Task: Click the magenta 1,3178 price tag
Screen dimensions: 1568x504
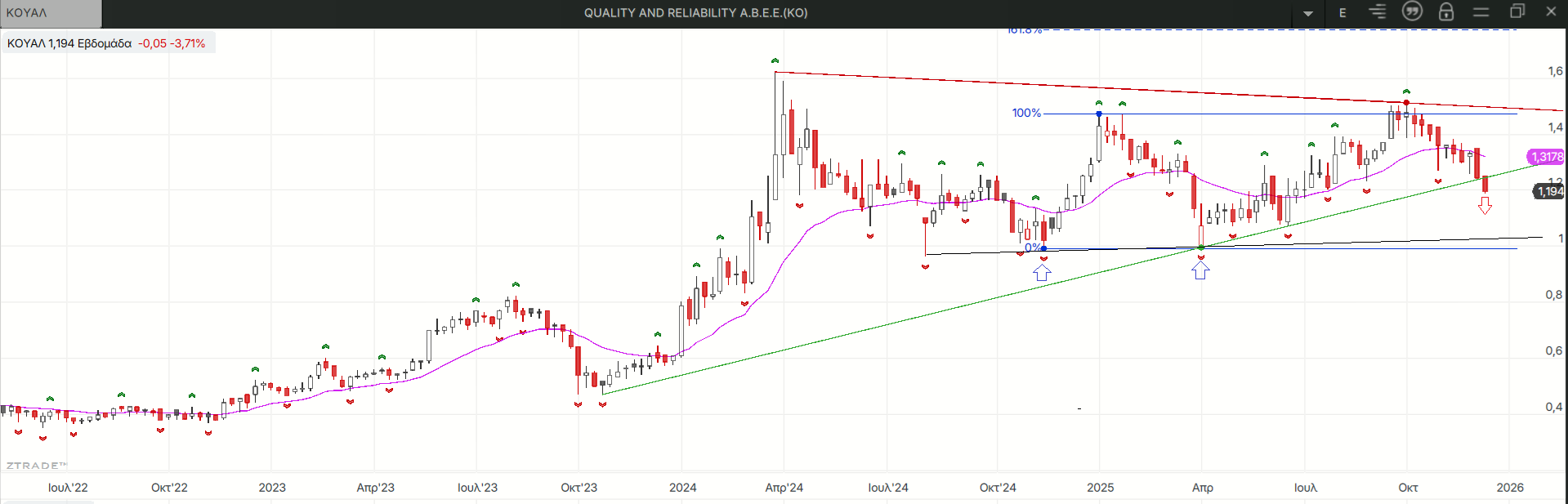Action: (1546, 157)
